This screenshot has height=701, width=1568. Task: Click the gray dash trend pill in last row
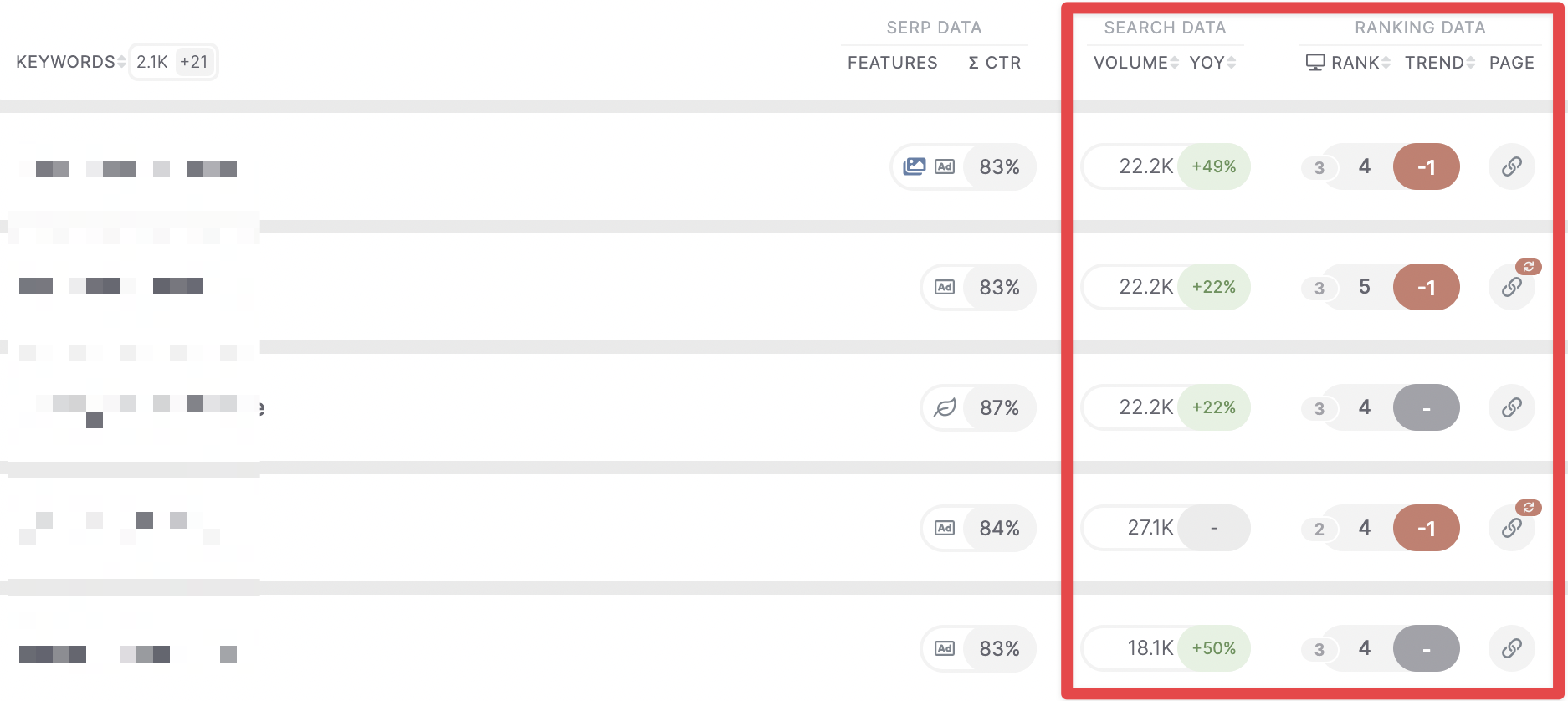point(1427,648)
